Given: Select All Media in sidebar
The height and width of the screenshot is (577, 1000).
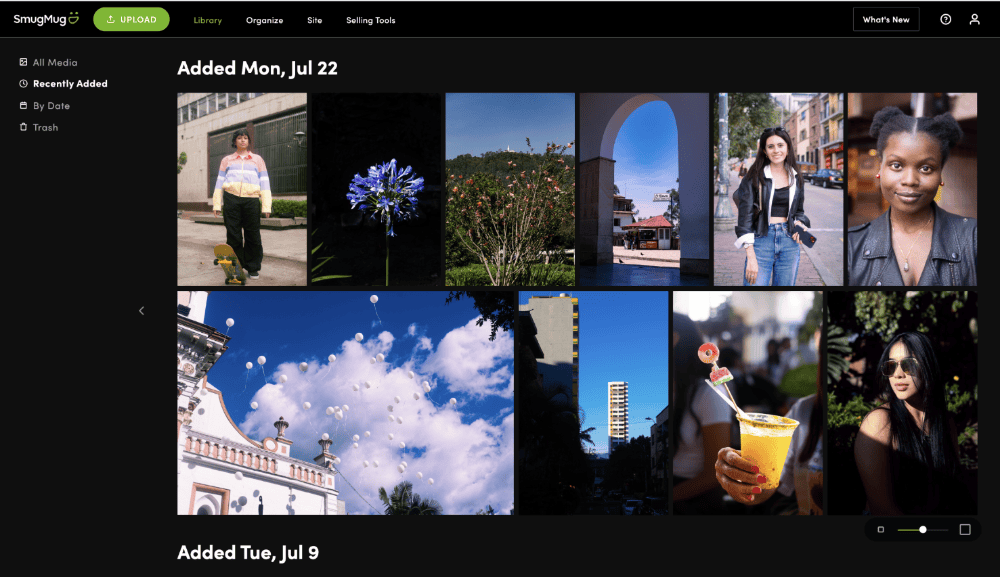Looking at the screenshot, I should pos(48,62).
